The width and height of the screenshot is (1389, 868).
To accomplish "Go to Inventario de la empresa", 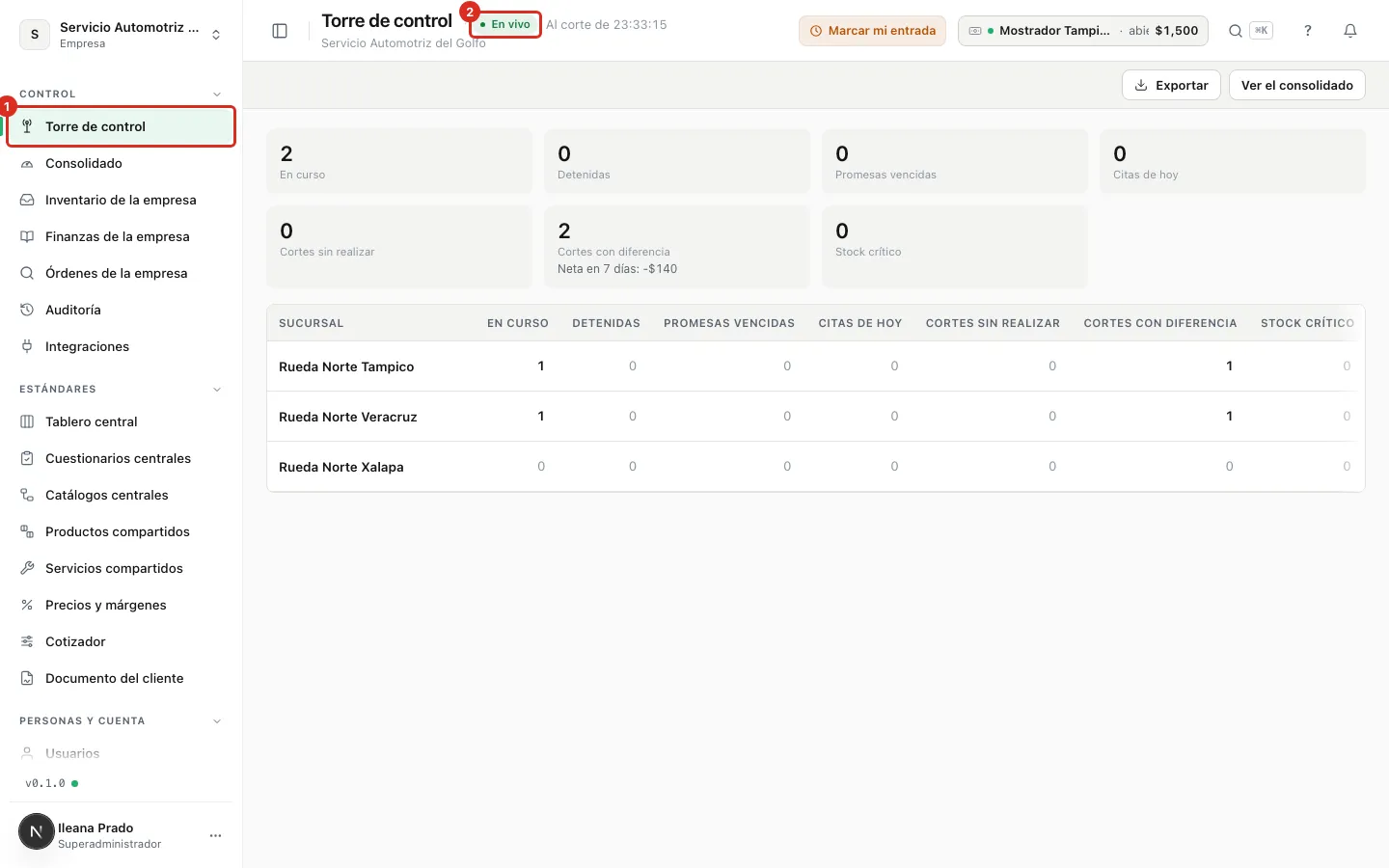I will pos(121,200).
